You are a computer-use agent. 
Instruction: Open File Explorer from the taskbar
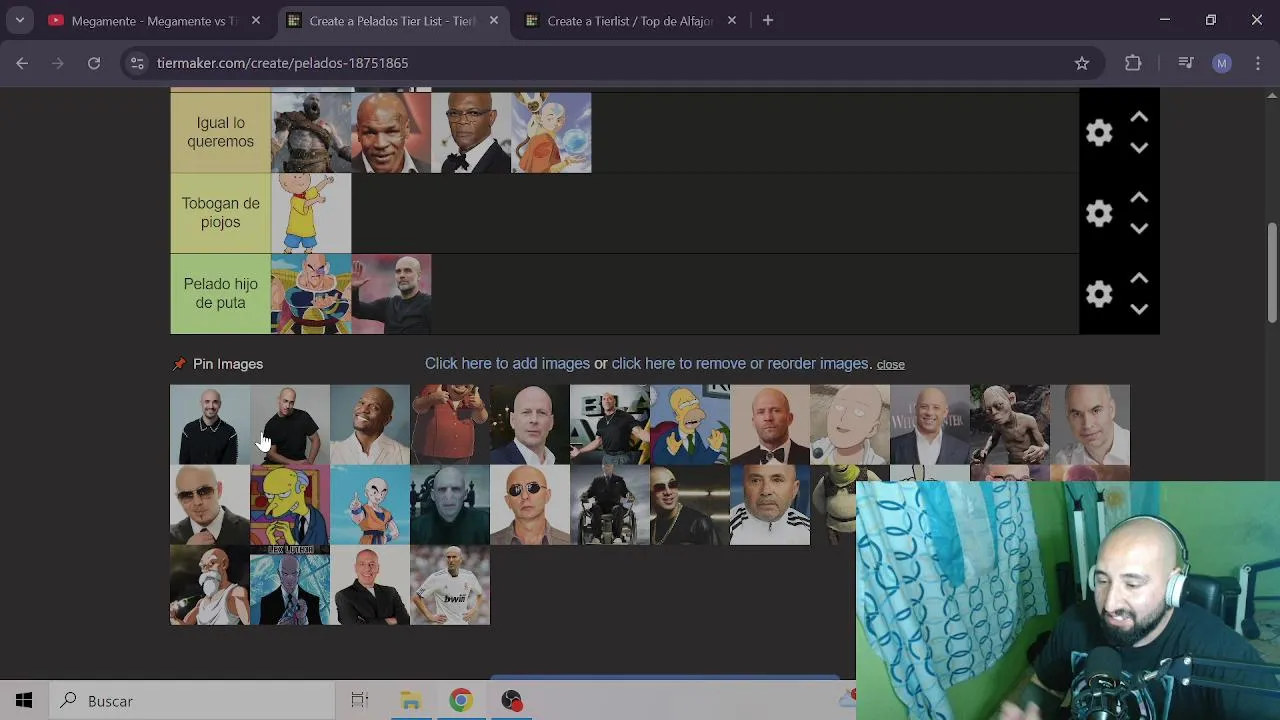(411, 701)
